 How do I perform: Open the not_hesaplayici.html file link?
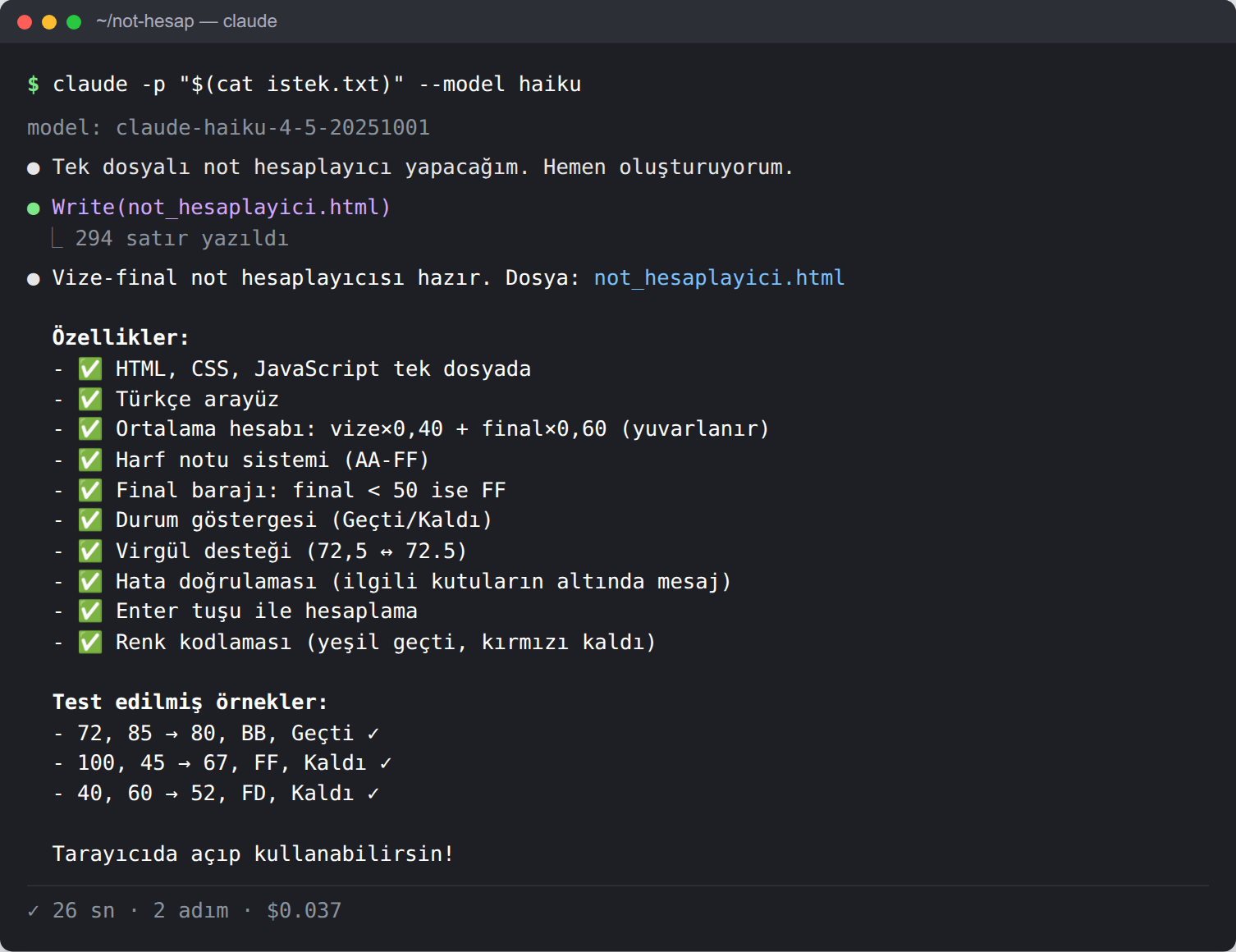[x=719, y=278]
